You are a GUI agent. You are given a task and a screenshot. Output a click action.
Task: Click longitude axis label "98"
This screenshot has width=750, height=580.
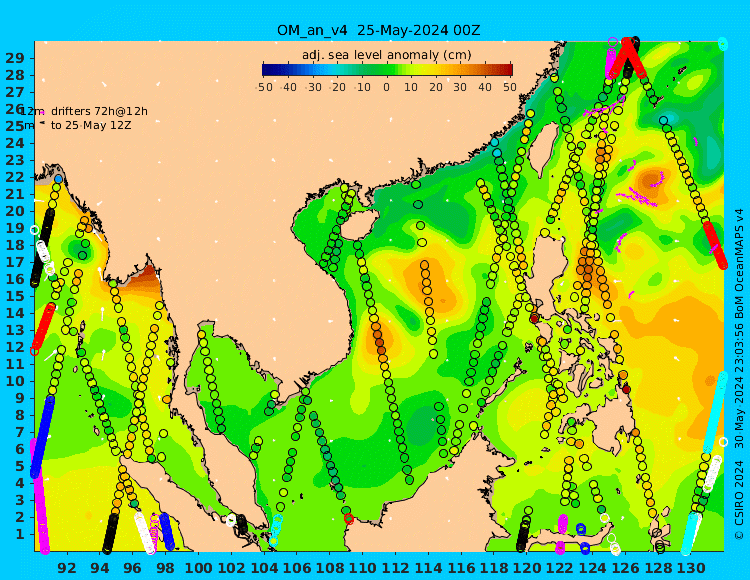click(x=165, y=568)
